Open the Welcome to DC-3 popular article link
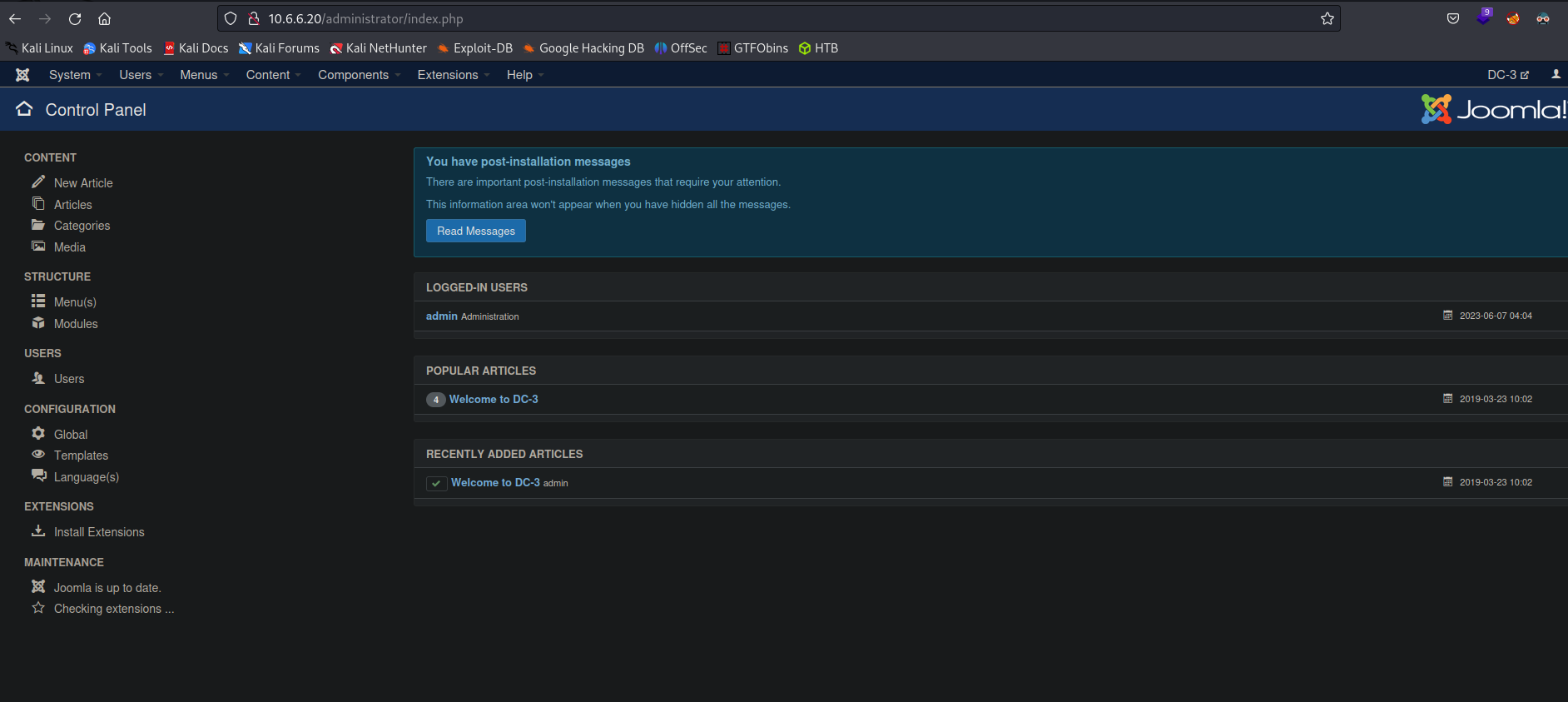Viewport: 1568px width, 702px height. [494, 399]
